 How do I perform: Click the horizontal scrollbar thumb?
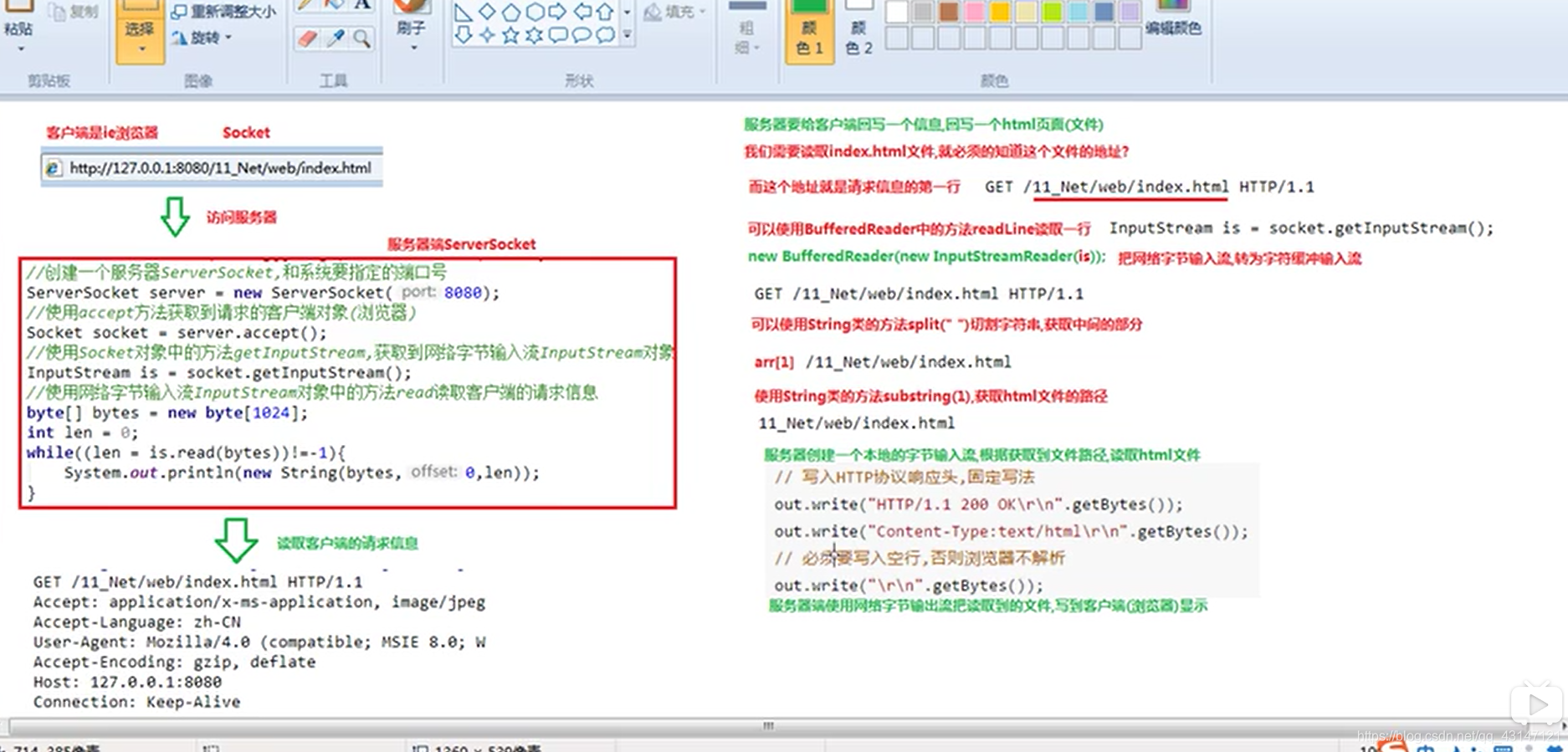tap(768, 725)
